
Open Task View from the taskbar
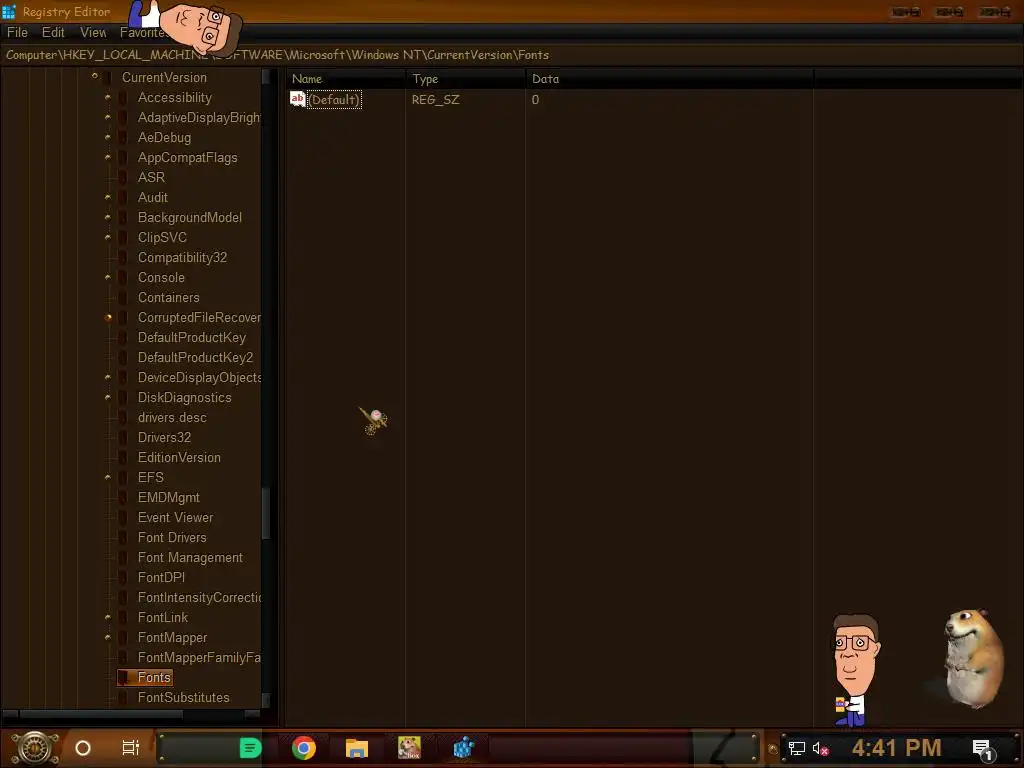[x=131, y=748]
